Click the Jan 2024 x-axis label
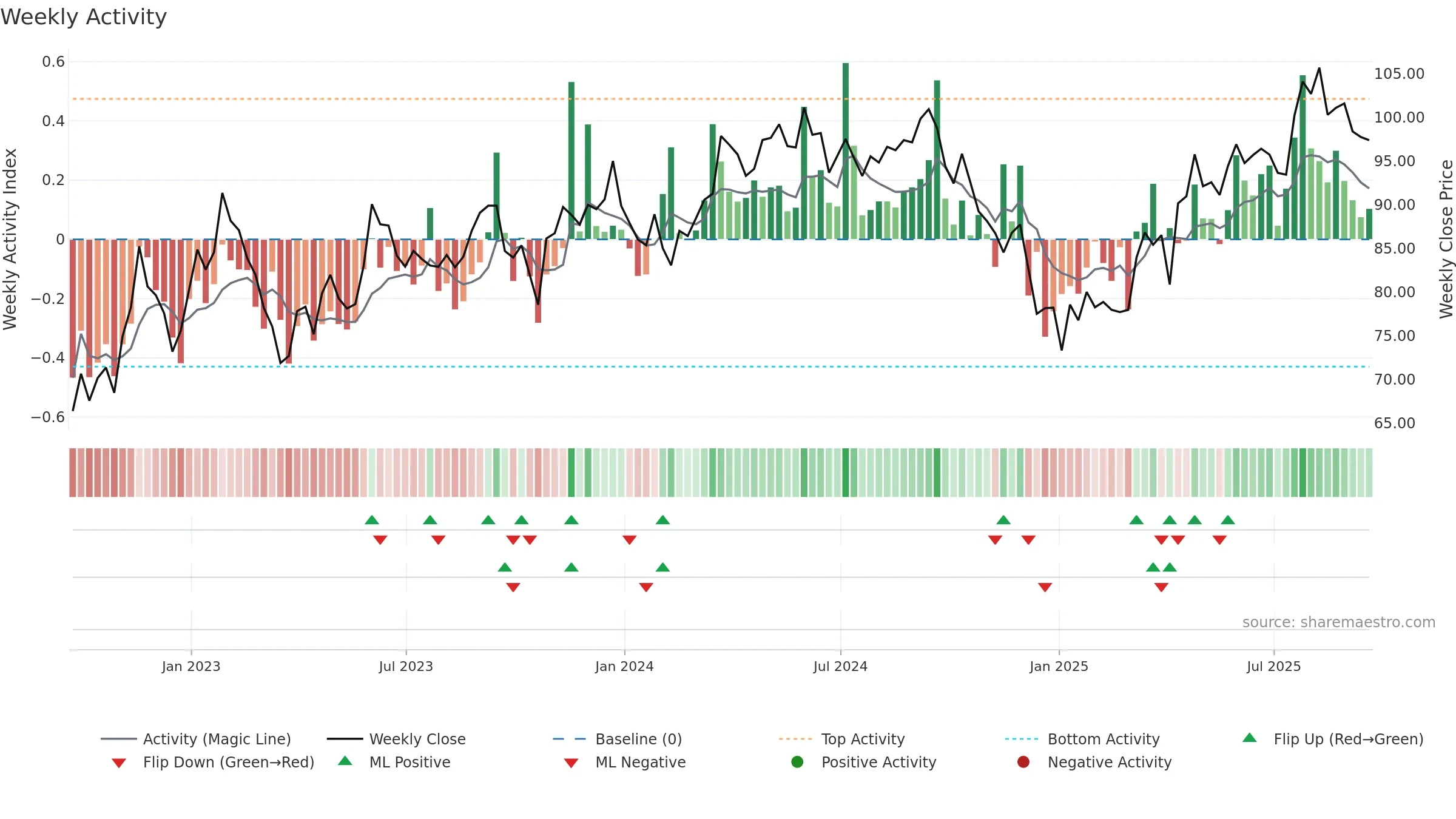 coord(624,666)
